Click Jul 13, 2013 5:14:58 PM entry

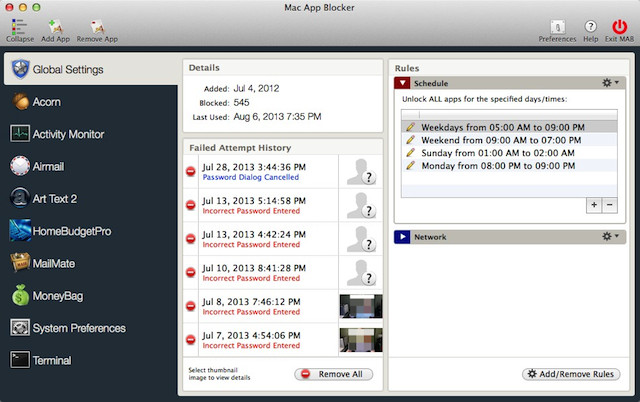254,200
